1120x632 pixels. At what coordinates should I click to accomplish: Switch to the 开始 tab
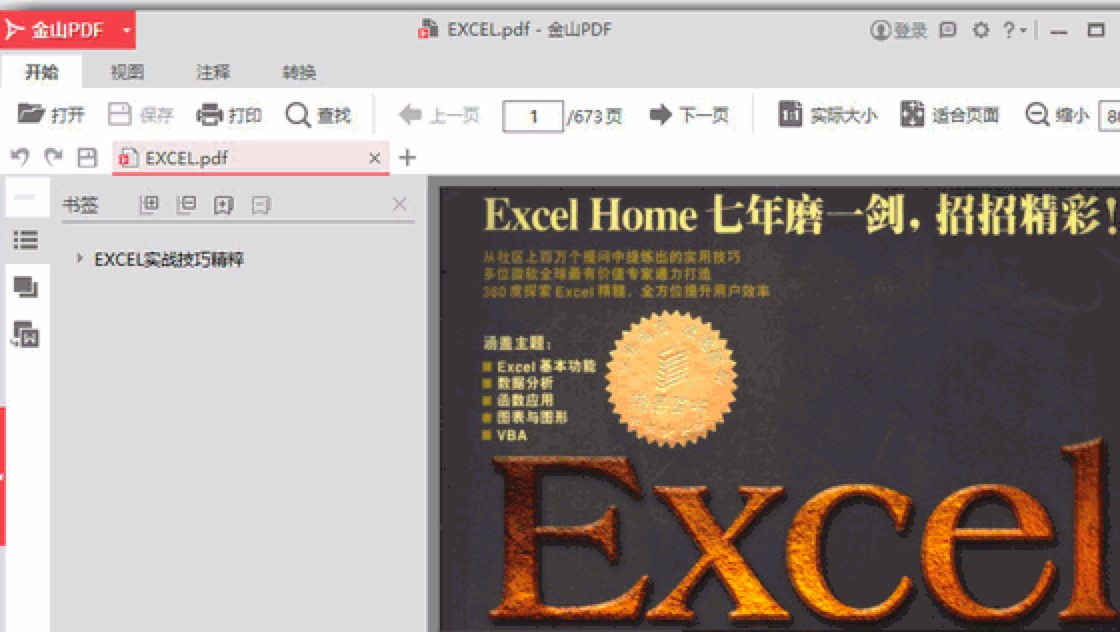[42, 72]
